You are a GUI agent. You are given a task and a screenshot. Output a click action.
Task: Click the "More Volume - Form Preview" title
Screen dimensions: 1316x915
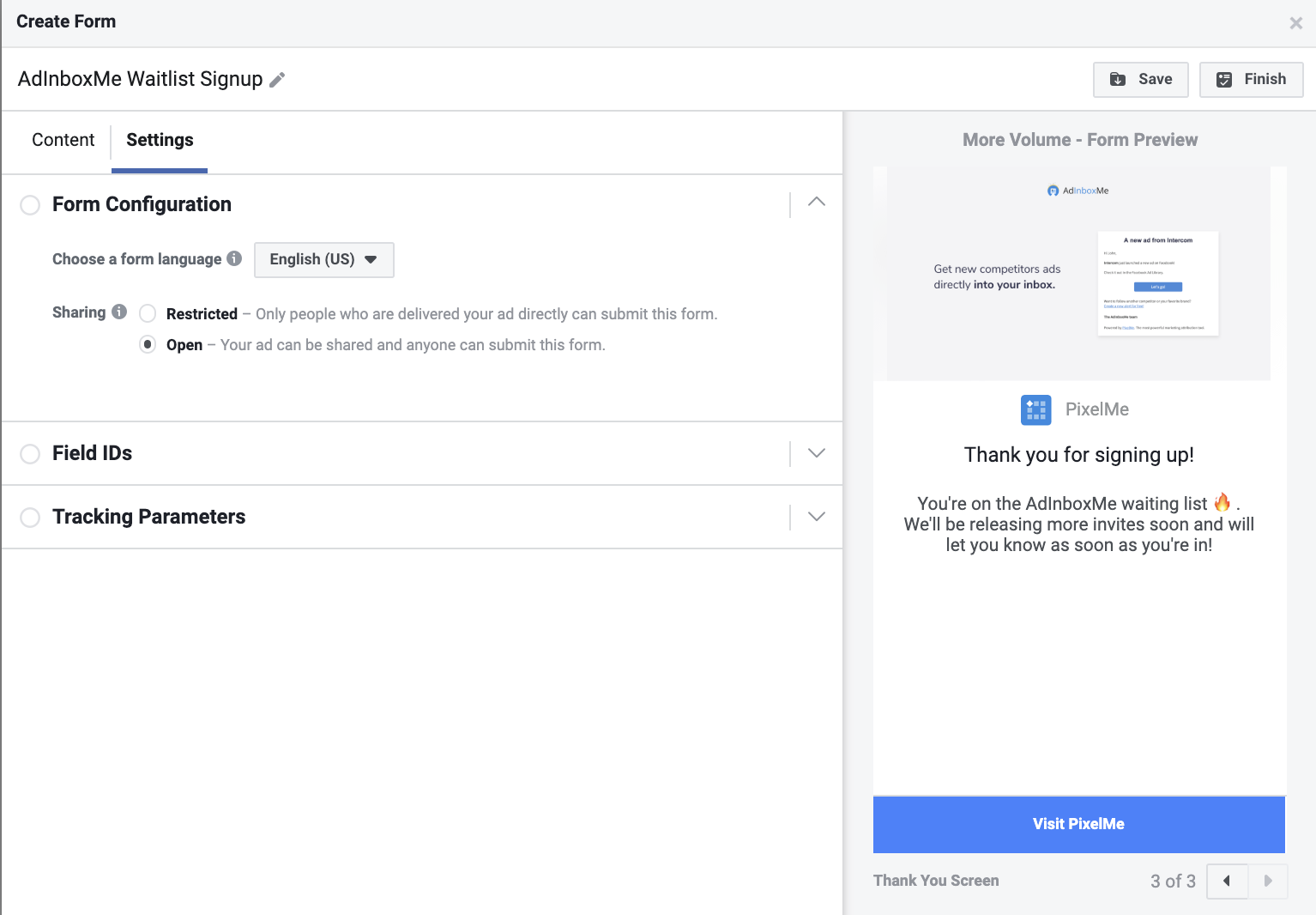tap(1080, 140)
